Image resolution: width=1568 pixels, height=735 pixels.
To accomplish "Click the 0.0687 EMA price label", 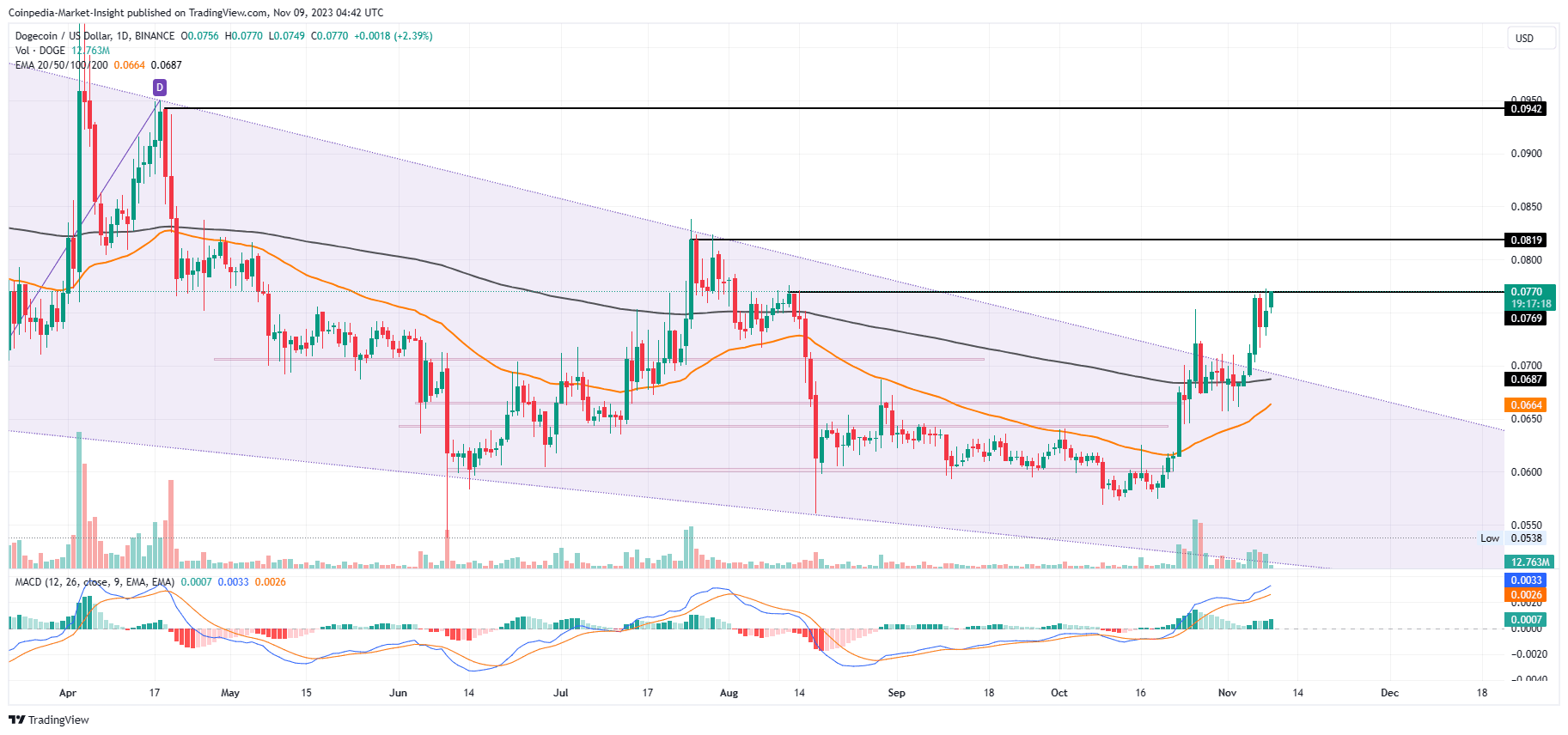I will 1526,380.
